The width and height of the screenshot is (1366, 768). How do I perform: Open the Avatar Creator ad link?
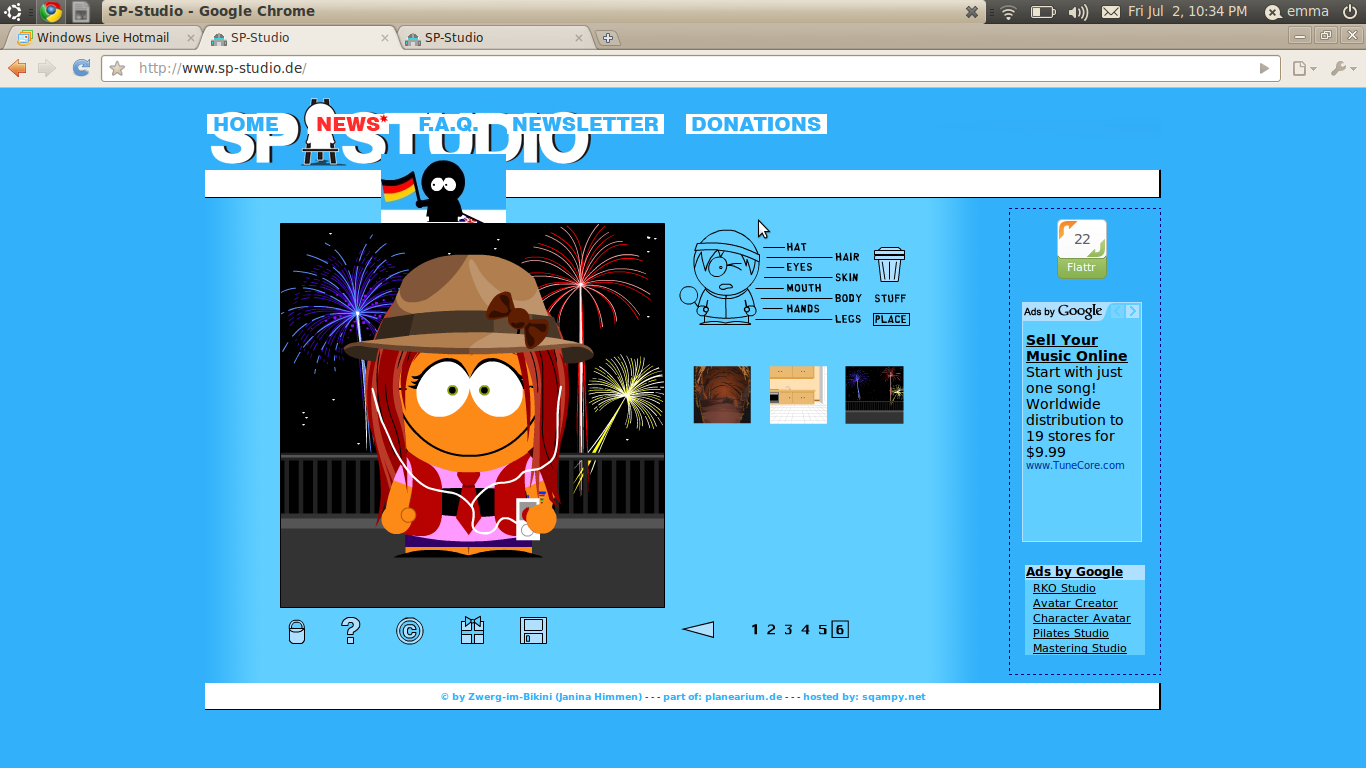tap(1075, 603)
